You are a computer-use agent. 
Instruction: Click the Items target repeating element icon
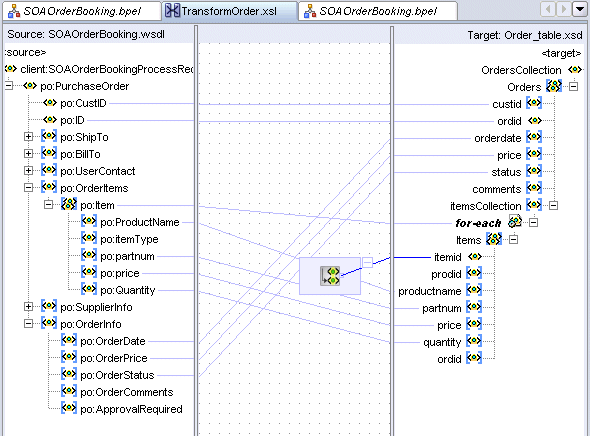click(x=494, y=239)
